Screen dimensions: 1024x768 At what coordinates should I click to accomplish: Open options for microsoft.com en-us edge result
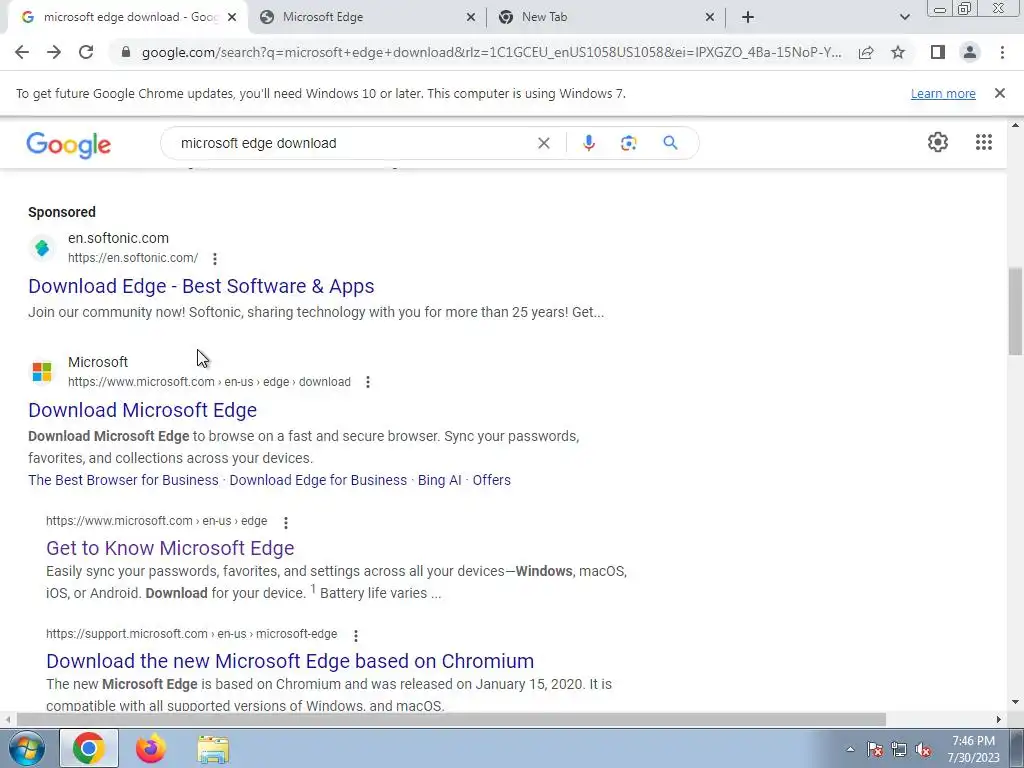click(x=285, y=522)
